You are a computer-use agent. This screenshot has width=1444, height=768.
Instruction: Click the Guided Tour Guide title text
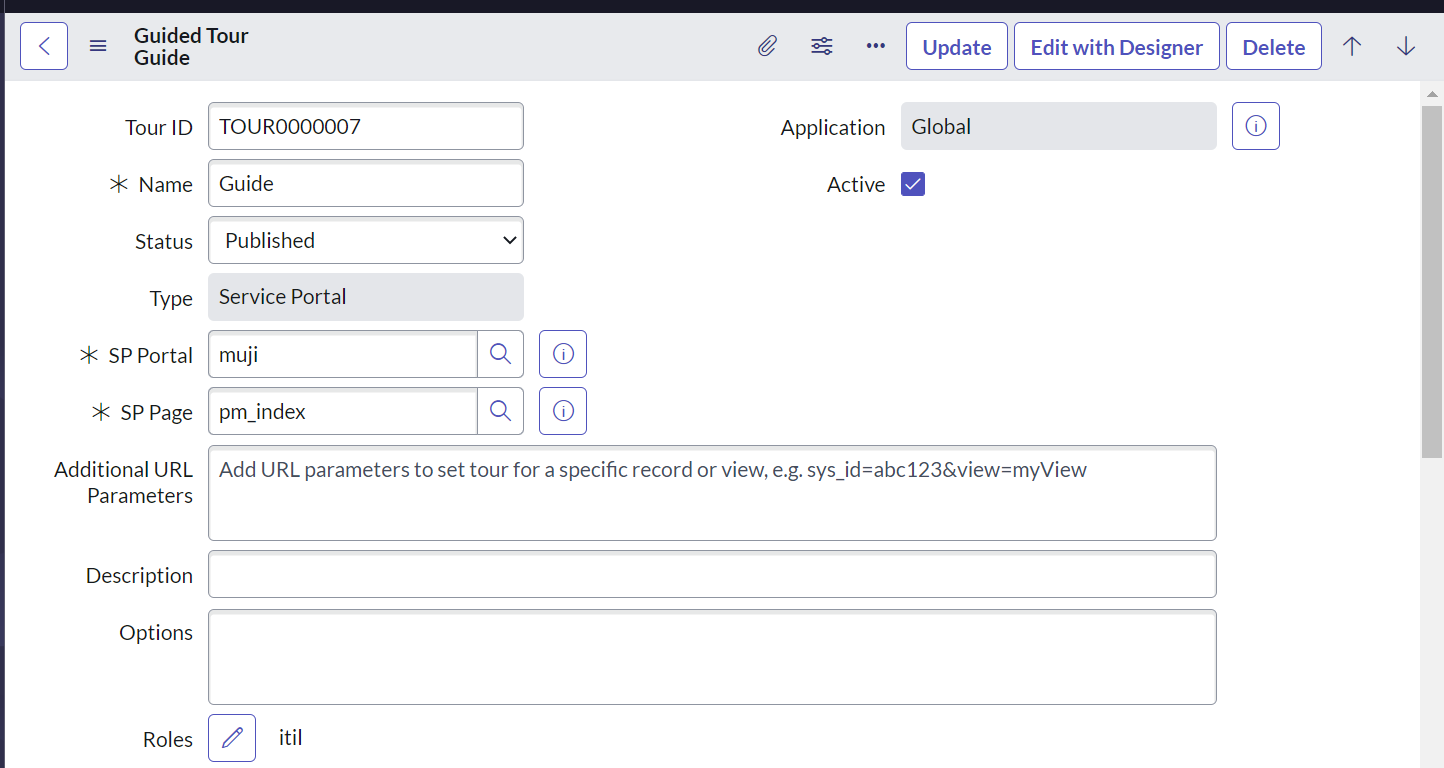191,47
